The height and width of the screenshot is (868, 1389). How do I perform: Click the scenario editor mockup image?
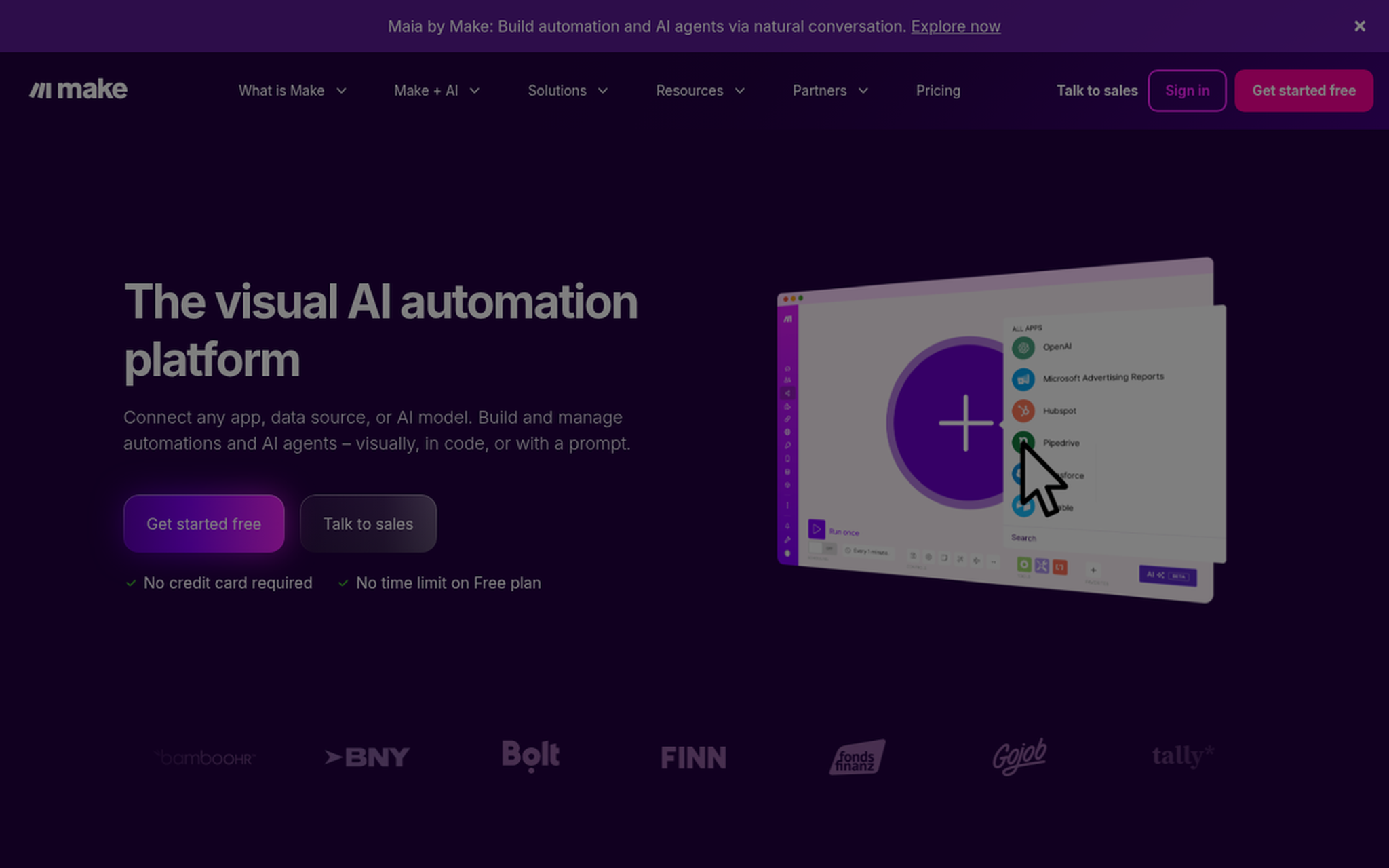click(1001, 430)
